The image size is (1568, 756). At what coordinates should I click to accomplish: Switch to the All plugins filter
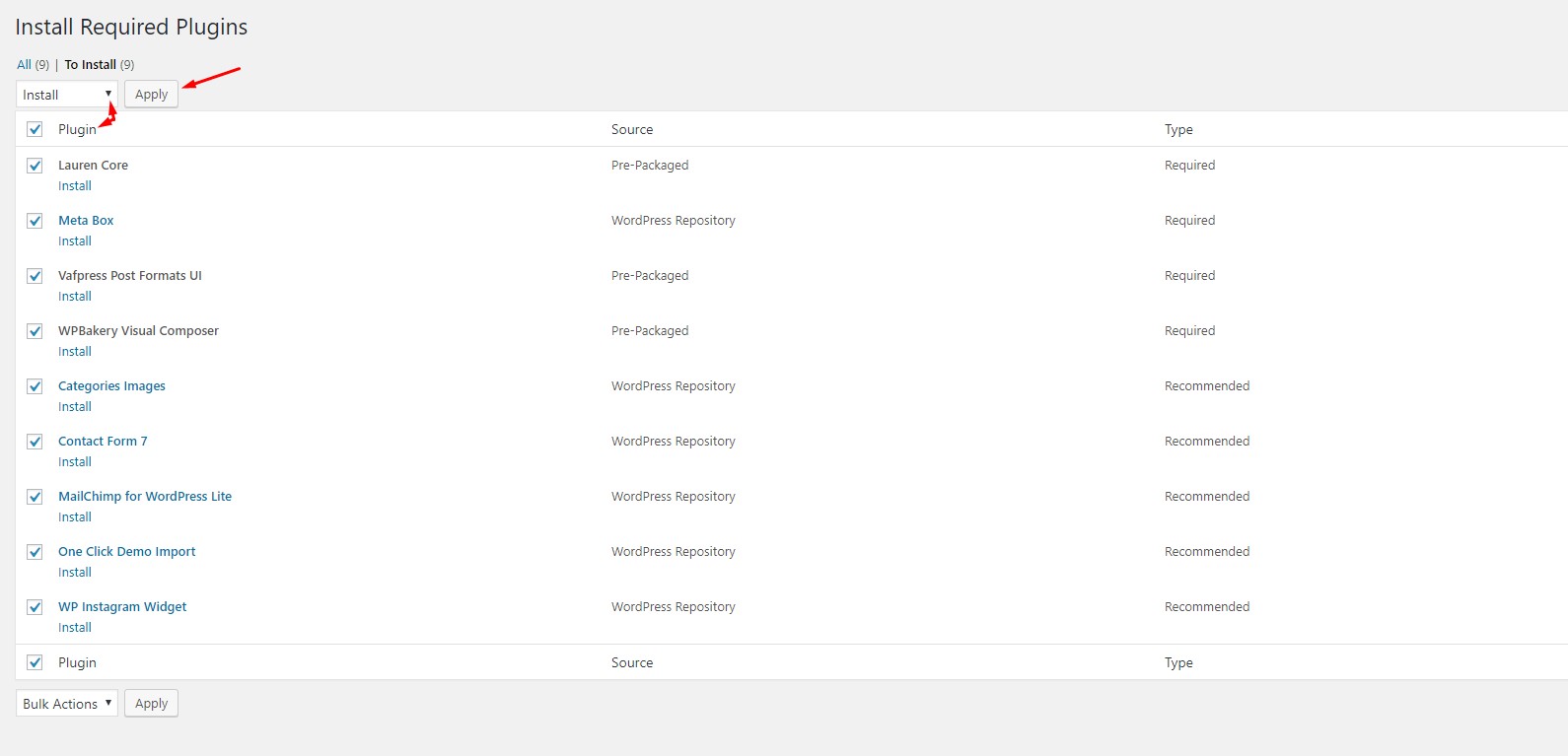24,65
